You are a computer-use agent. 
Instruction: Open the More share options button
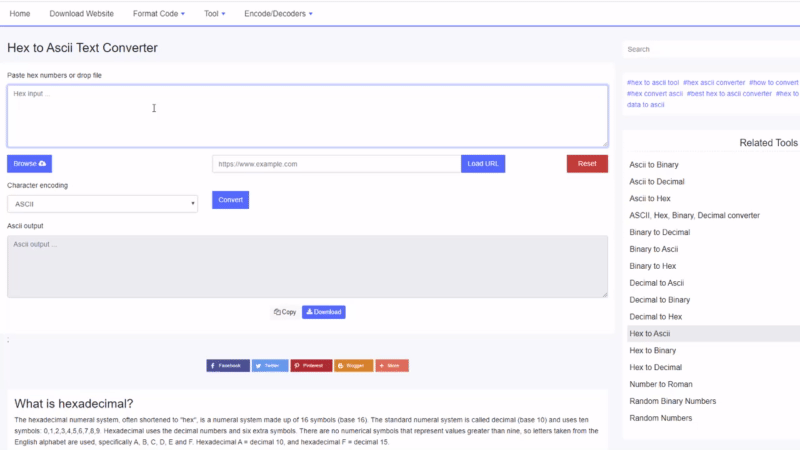pyautogui.click(x=392, y=366)
